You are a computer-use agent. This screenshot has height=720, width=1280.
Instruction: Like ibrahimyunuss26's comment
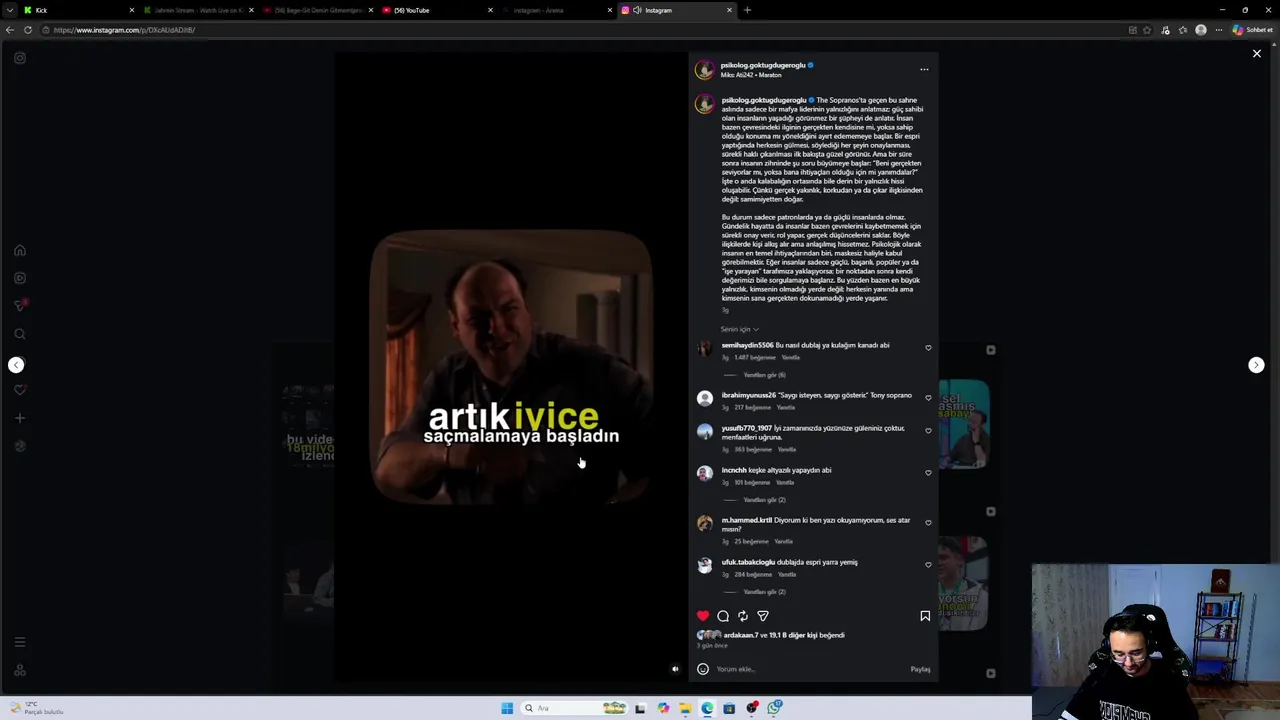point(928,398)
